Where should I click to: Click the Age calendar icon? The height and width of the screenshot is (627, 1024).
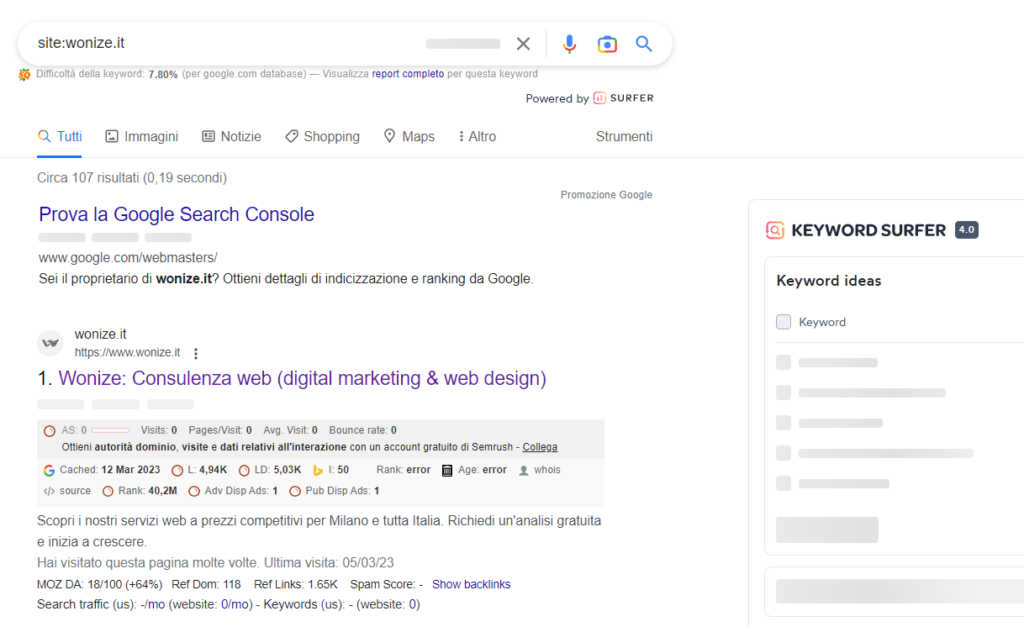pyautogui.click(x=447, y=470)
